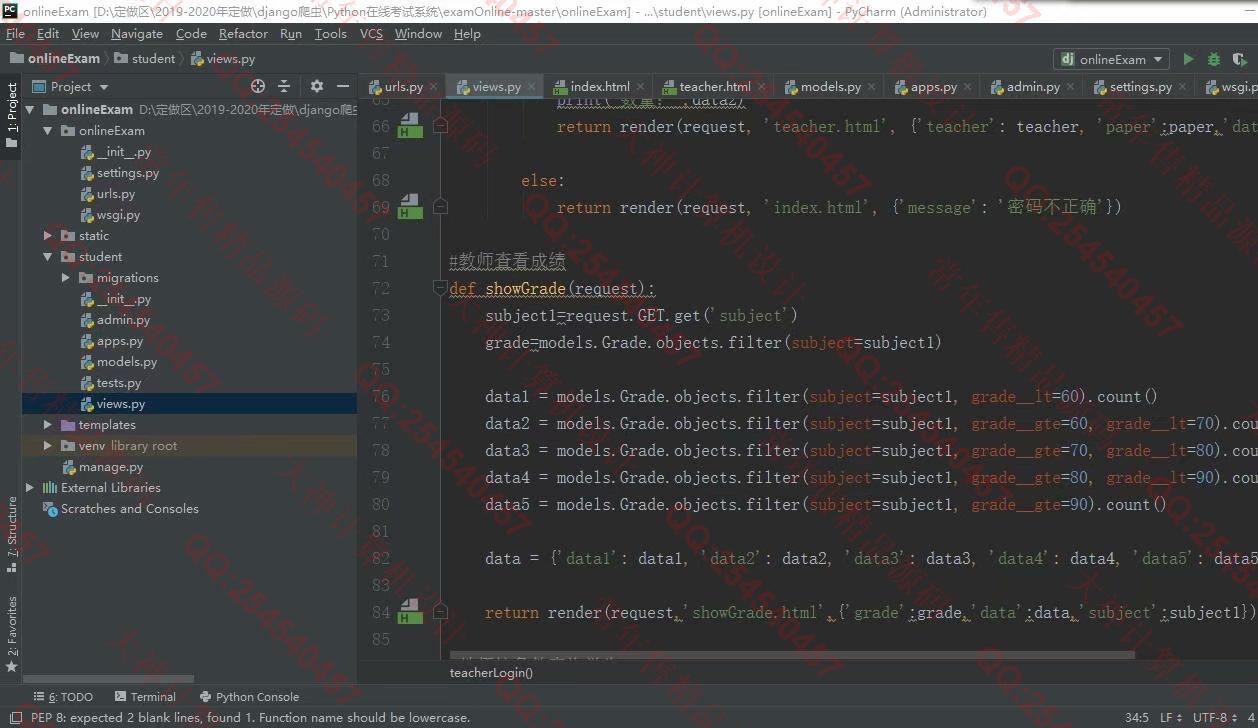Start debugging onlineExam with the bug icon

(x=1214, y=59)
